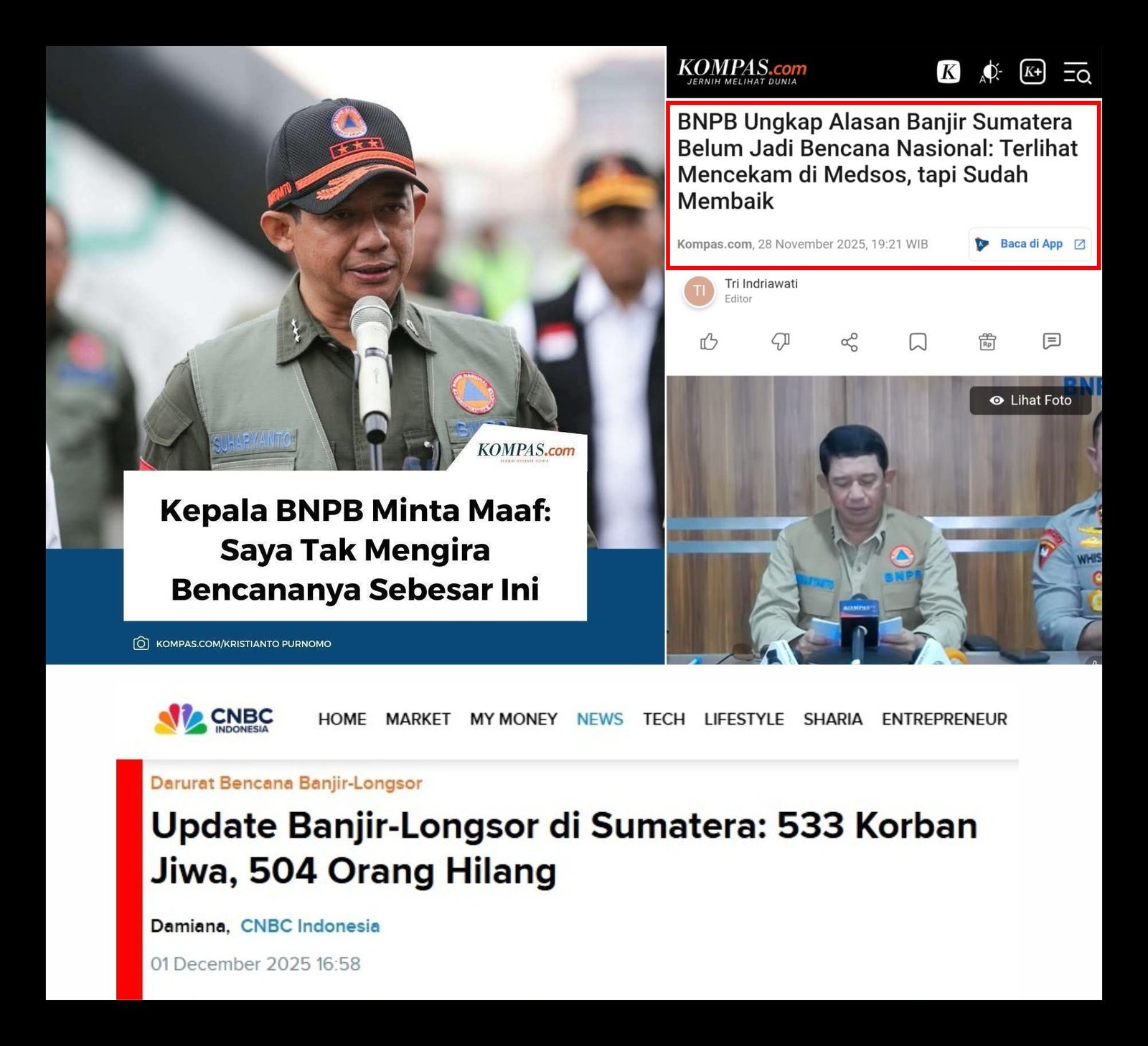Open the Kompas K icon in header

pos(949,72)
